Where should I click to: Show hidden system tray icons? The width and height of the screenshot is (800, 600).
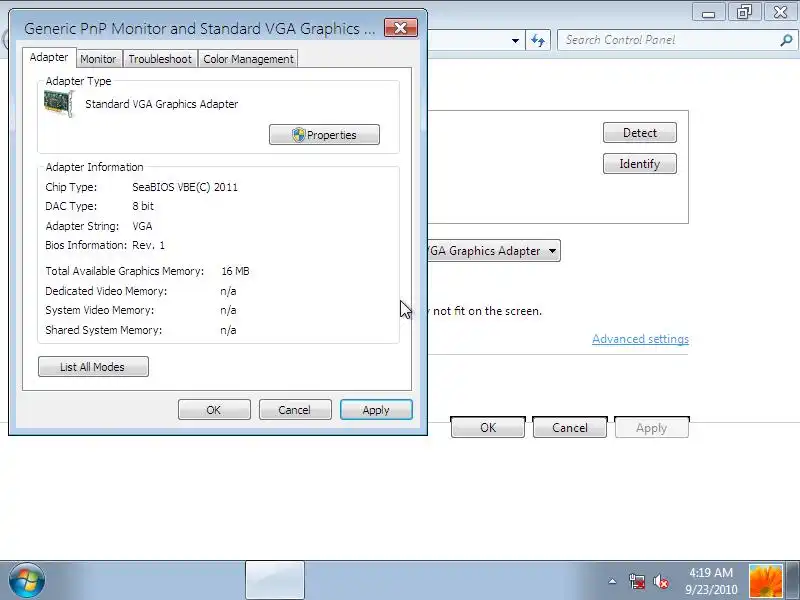click(x=612, y=581)
